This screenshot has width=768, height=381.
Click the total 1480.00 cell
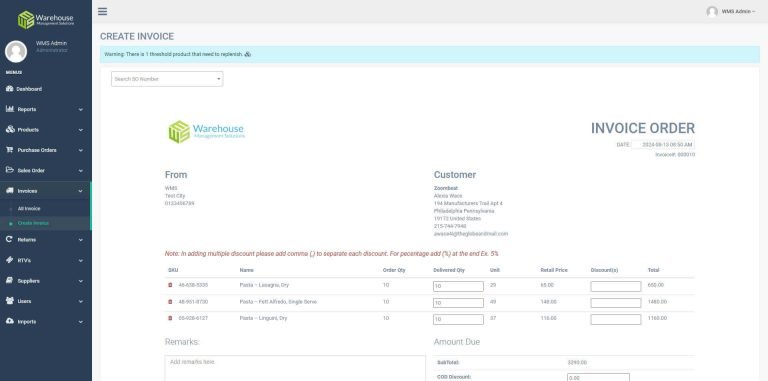tap(657, 302)
